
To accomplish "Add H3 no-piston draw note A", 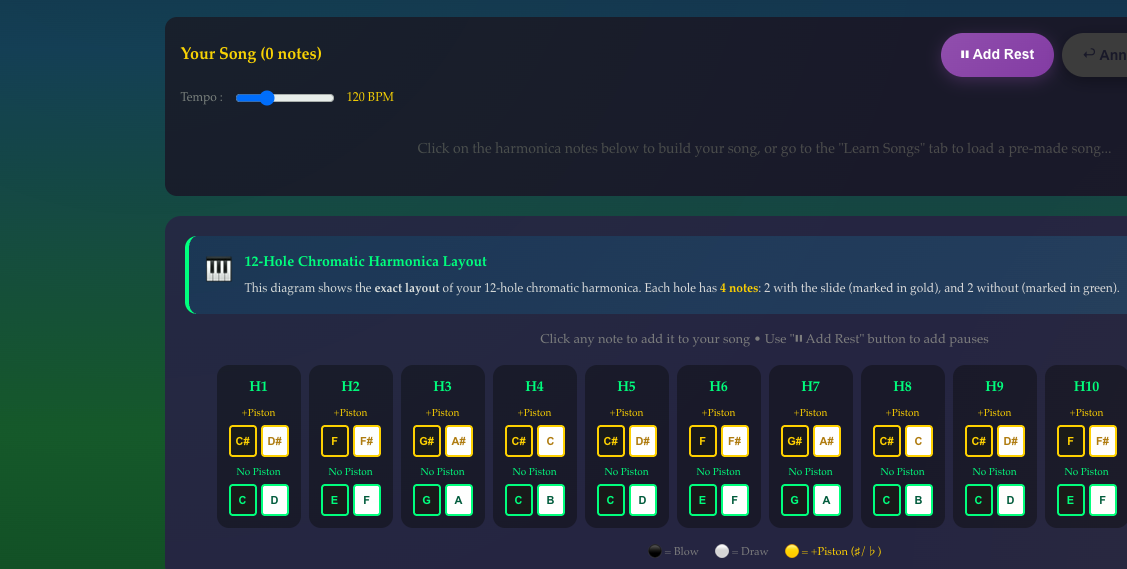I will 459,500.
